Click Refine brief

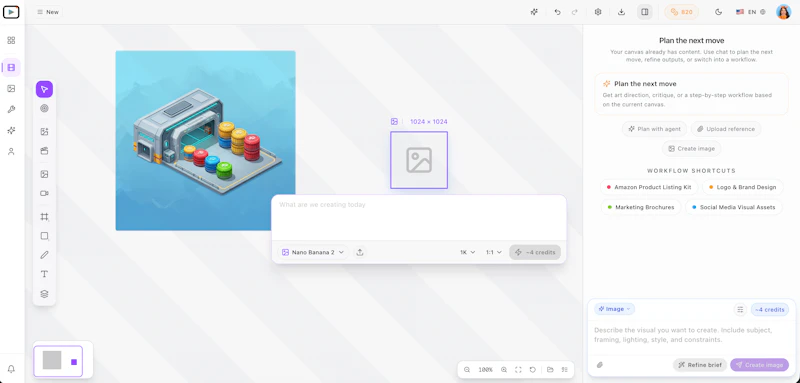point(699,365)
